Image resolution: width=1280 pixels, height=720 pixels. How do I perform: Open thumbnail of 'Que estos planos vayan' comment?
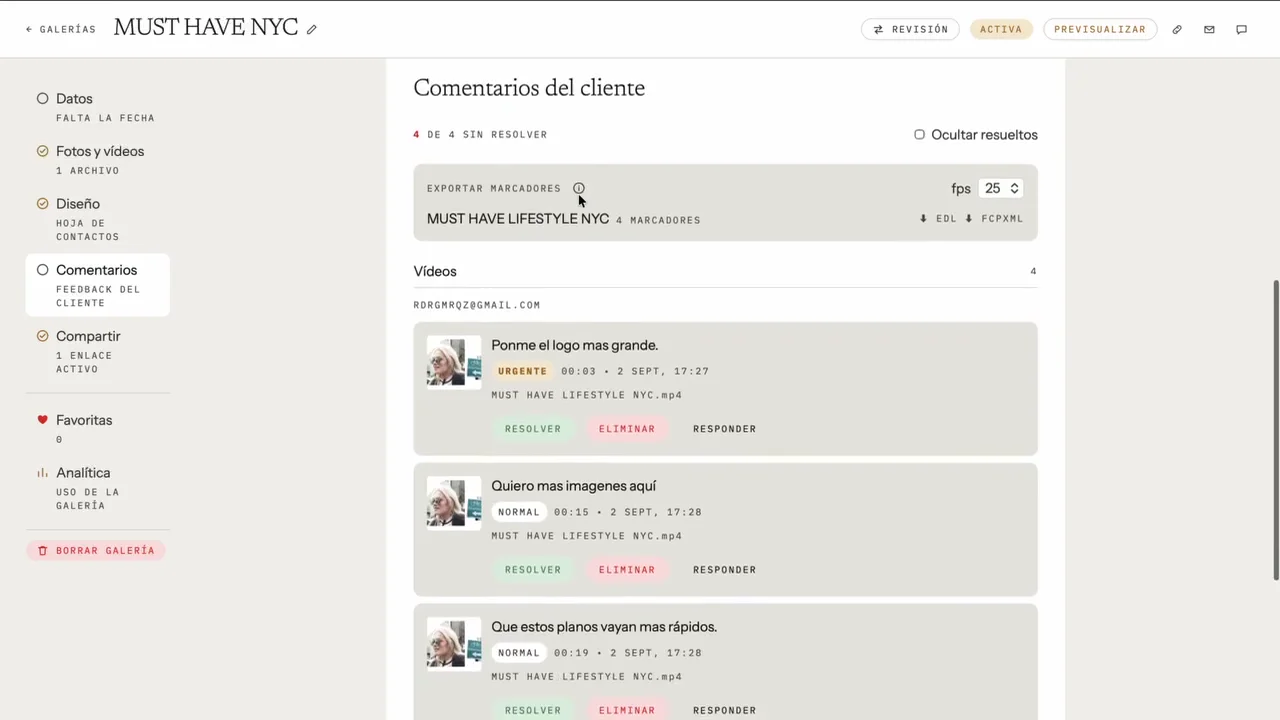coord(454,644)
